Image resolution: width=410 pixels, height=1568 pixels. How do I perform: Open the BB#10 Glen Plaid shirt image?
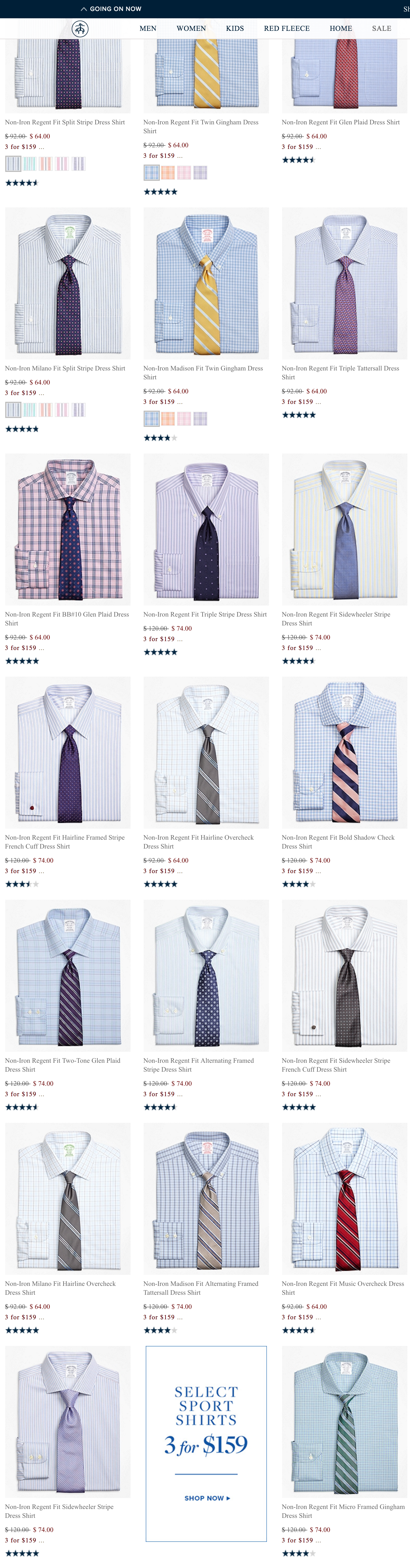coord(68,529)
